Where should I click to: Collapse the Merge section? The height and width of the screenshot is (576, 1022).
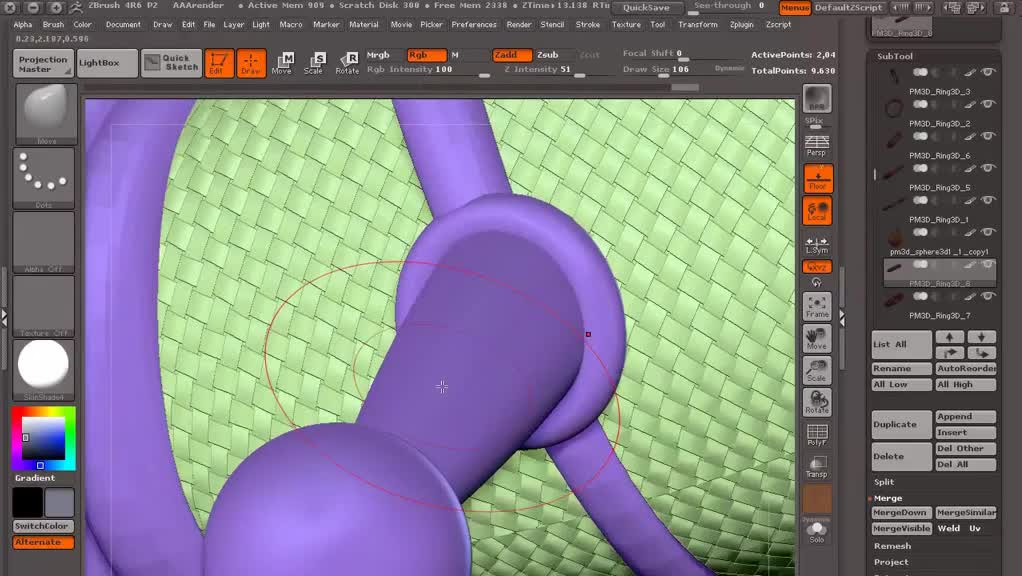[x=888, y=498]
